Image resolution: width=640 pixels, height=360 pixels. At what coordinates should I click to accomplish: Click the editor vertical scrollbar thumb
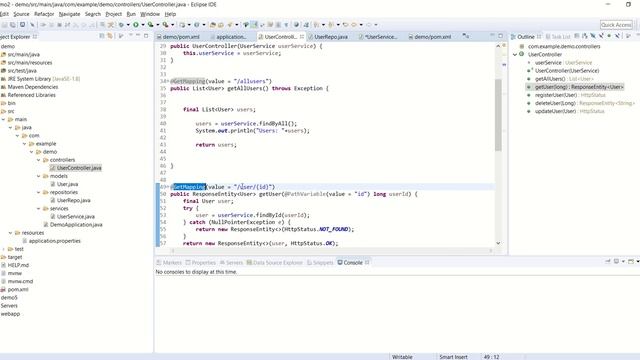[498, 114]
